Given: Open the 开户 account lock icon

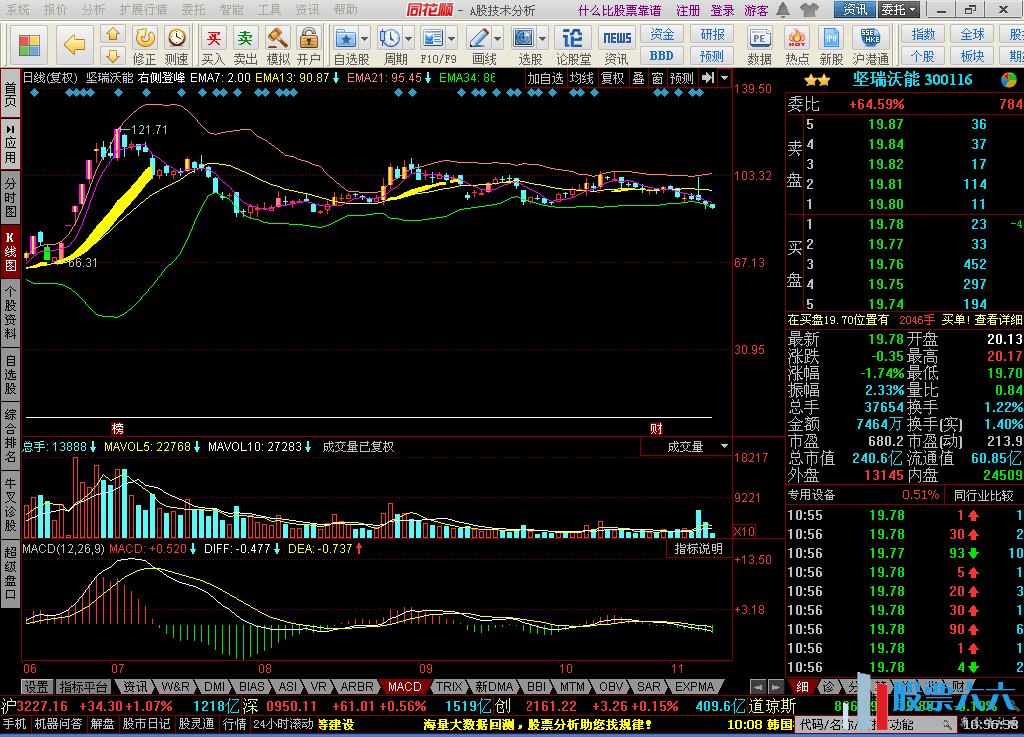Looking at the screenshot, I should point(308,46).
